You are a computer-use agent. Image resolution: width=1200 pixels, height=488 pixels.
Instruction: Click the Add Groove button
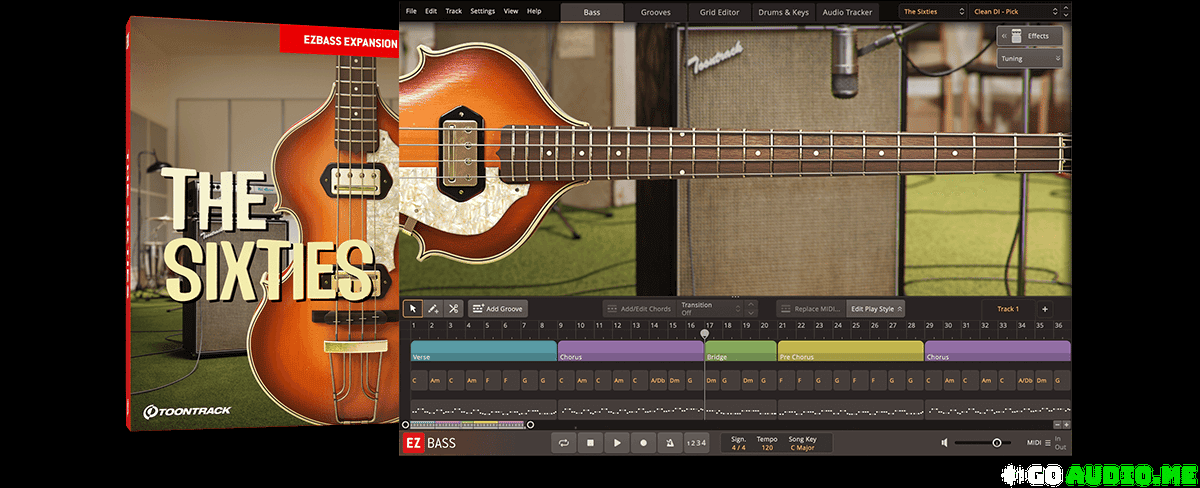pyautogui.click(x=497, y=309)
